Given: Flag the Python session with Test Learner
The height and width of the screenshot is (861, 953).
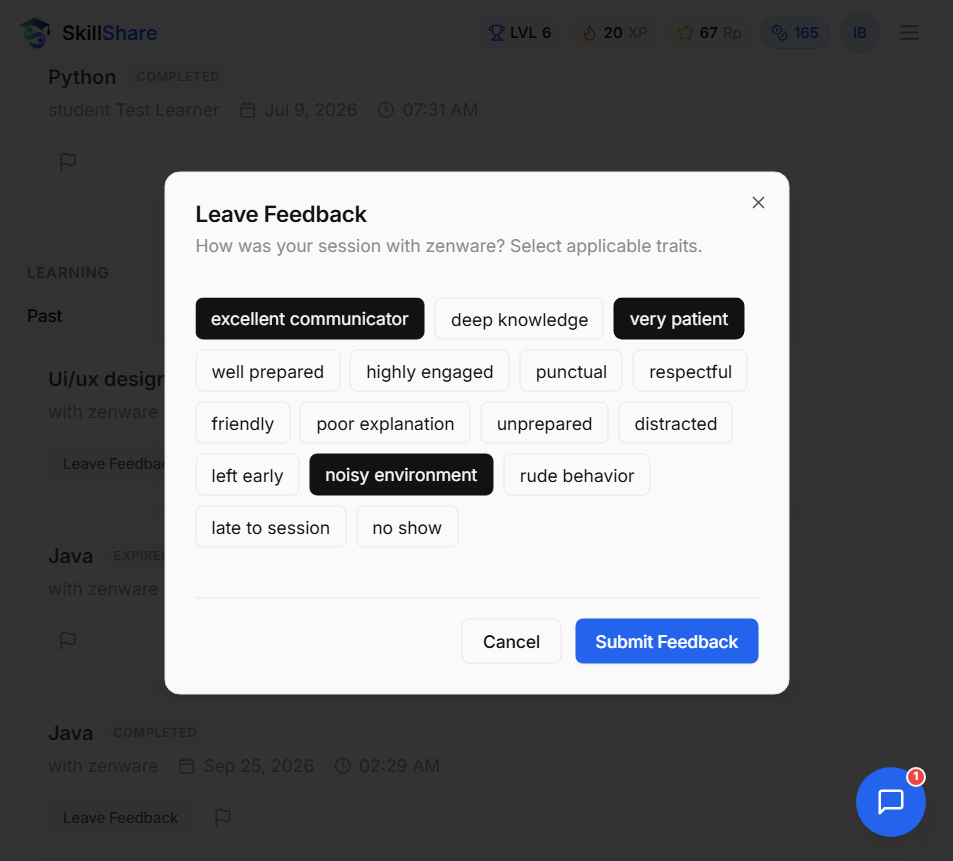Looking at the screenshot, I should click(68, 162).
